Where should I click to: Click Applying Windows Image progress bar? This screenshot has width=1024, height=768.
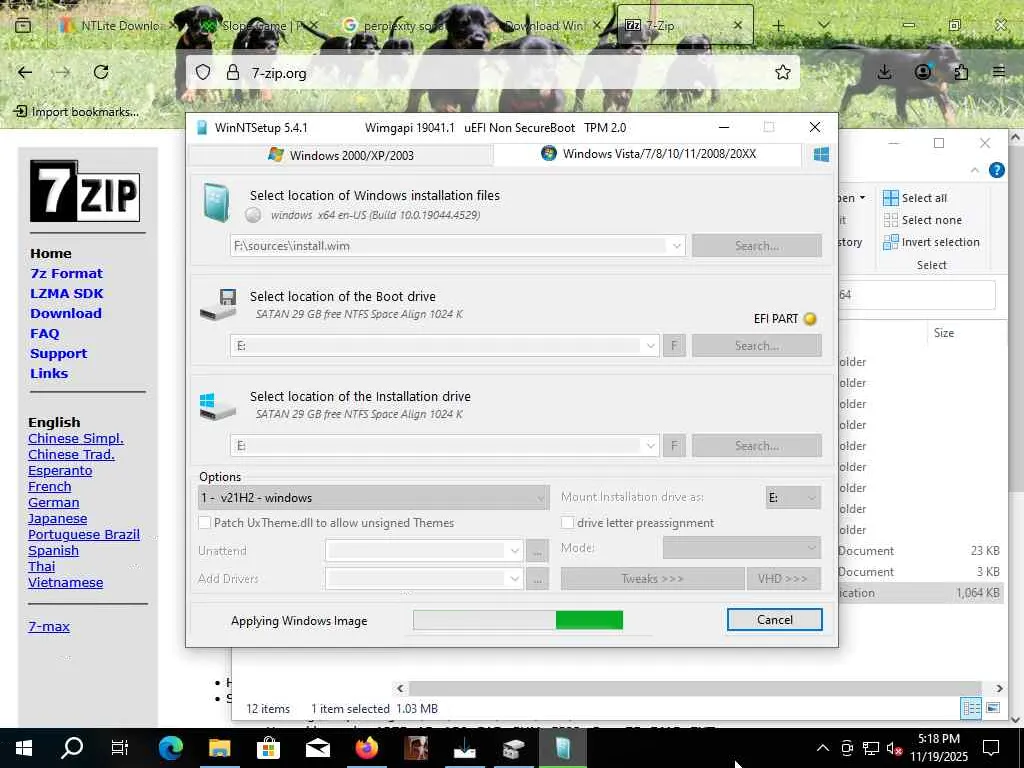(518, 620)
